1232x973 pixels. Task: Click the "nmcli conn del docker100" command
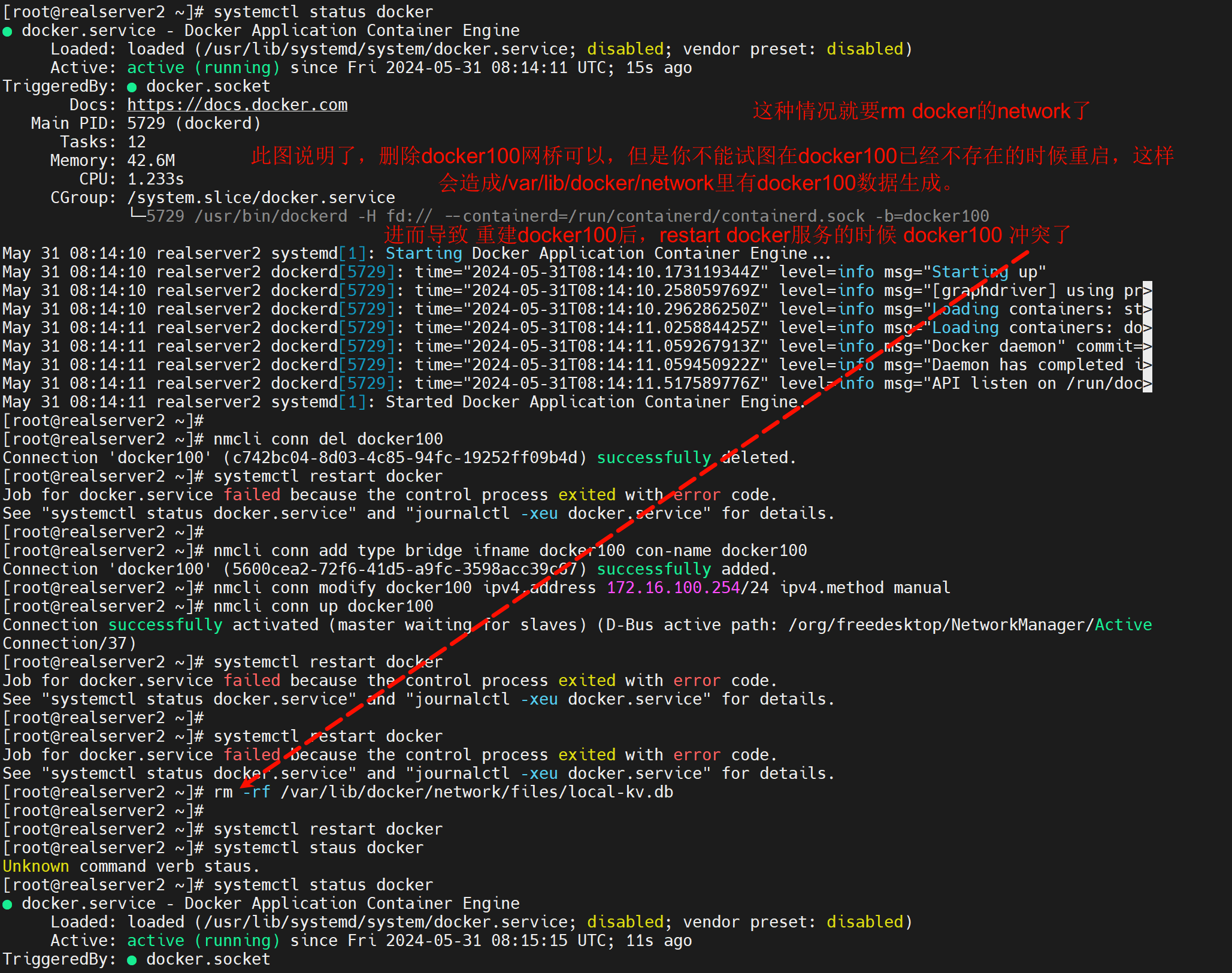[328, 439]
